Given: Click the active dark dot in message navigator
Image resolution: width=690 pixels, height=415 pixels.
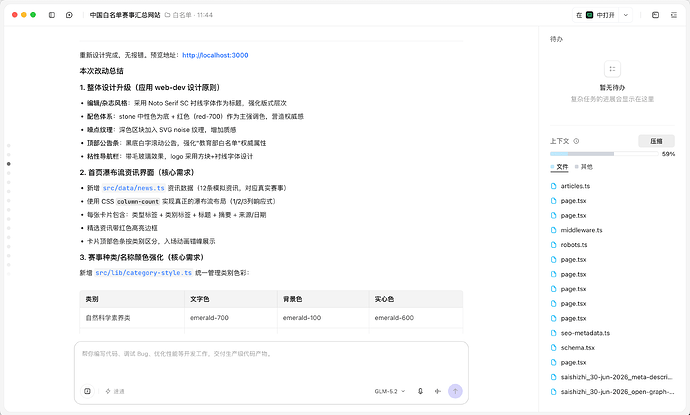Looking at the screenshot, I should point(8,164).
